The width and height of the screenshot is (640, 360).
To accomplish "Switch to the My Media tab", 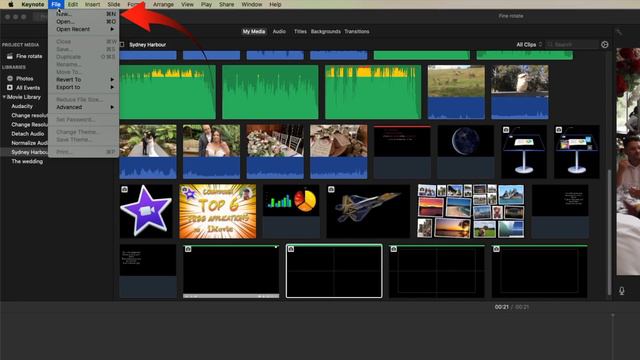I will (x=253, y=31).
